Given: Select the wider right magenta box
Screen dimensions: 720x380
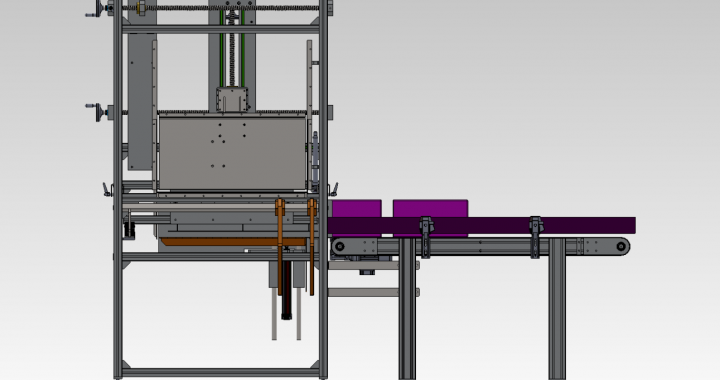Looking at the screenshot, I should tap(431, 208).
